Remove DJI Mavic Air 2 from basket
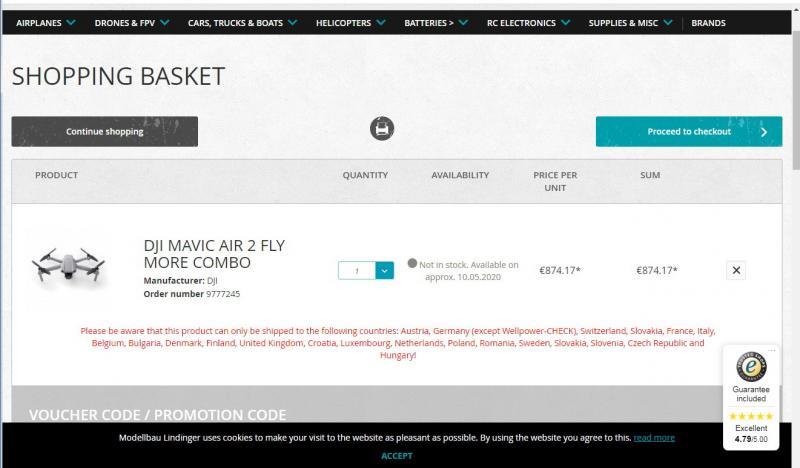The height and width of the screenshot is (468, 800). [x=736, y=270]
